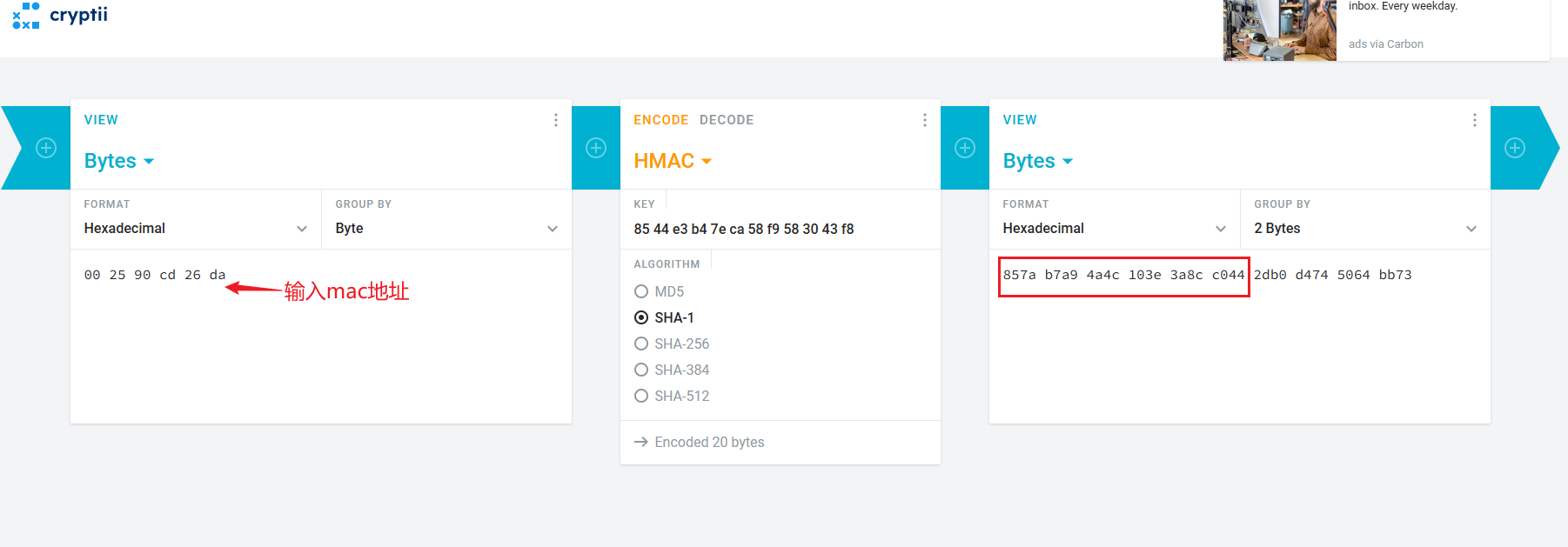This screenshot has height=547, width=1568.
Task: Click the HMAC key input field
Action: click(780, 229)
